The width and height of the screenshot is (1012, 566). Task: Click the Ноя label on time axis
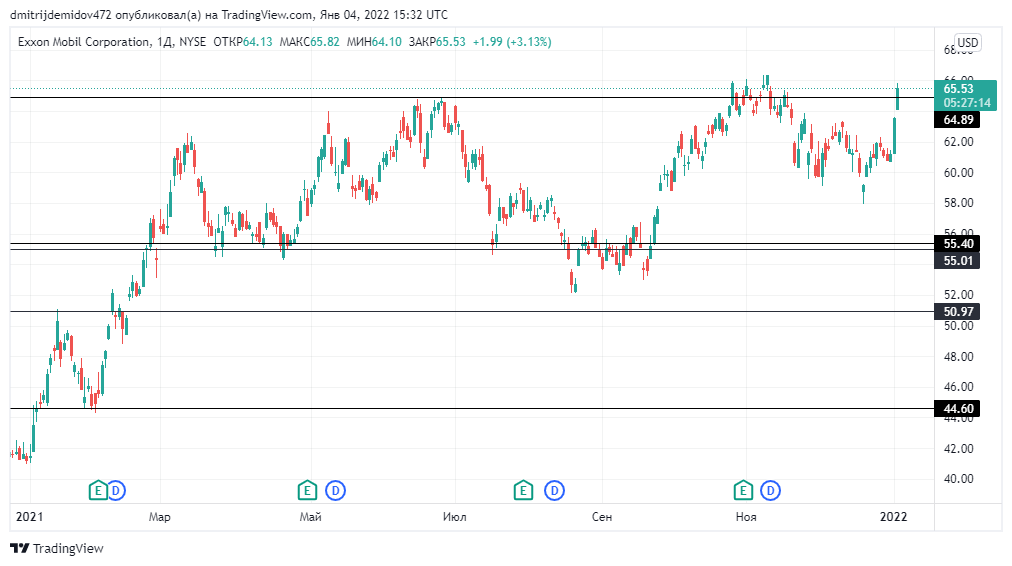[x=745, y=517]
